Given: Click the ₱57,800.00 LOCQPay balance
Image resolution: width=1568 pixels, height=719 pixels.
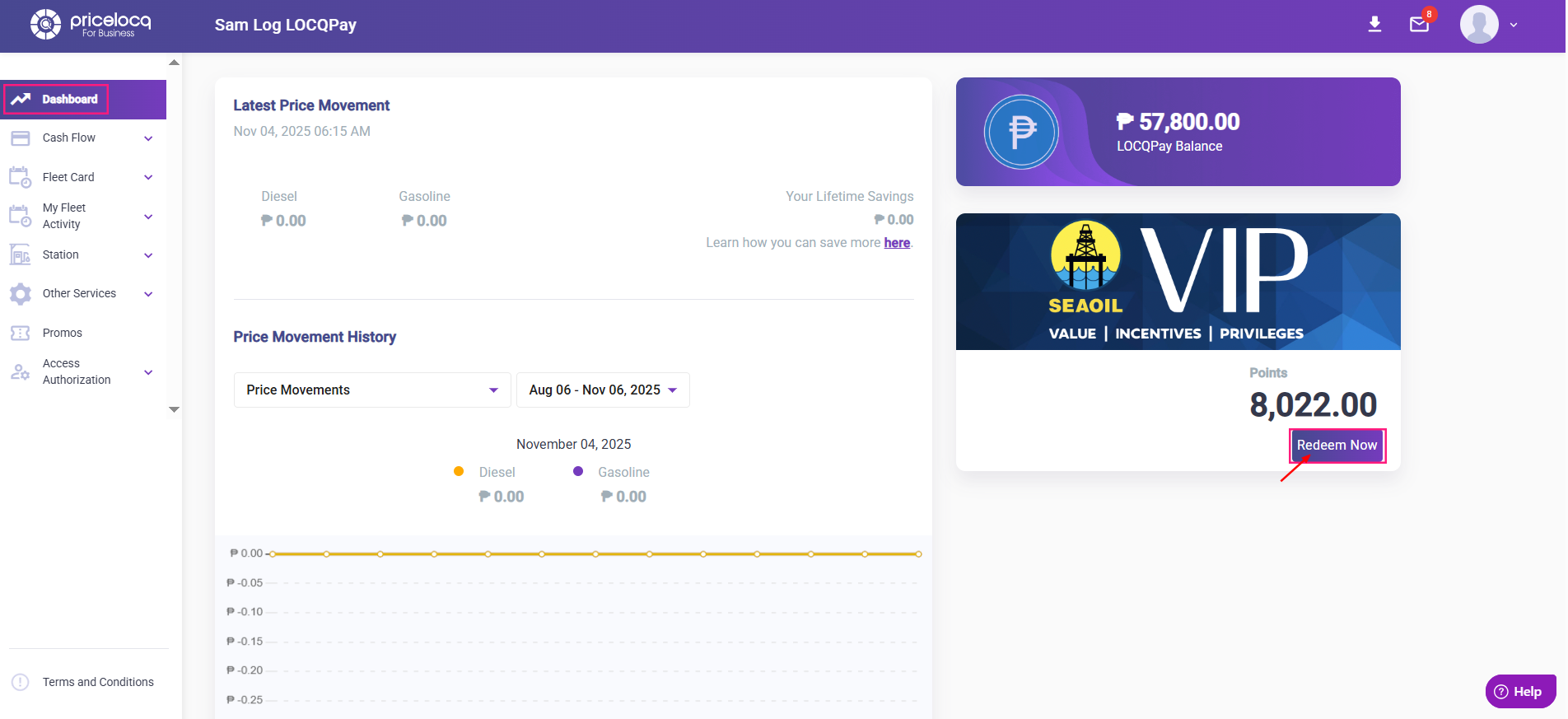Looking at the screenshot, I should (x=1178, y=122).
